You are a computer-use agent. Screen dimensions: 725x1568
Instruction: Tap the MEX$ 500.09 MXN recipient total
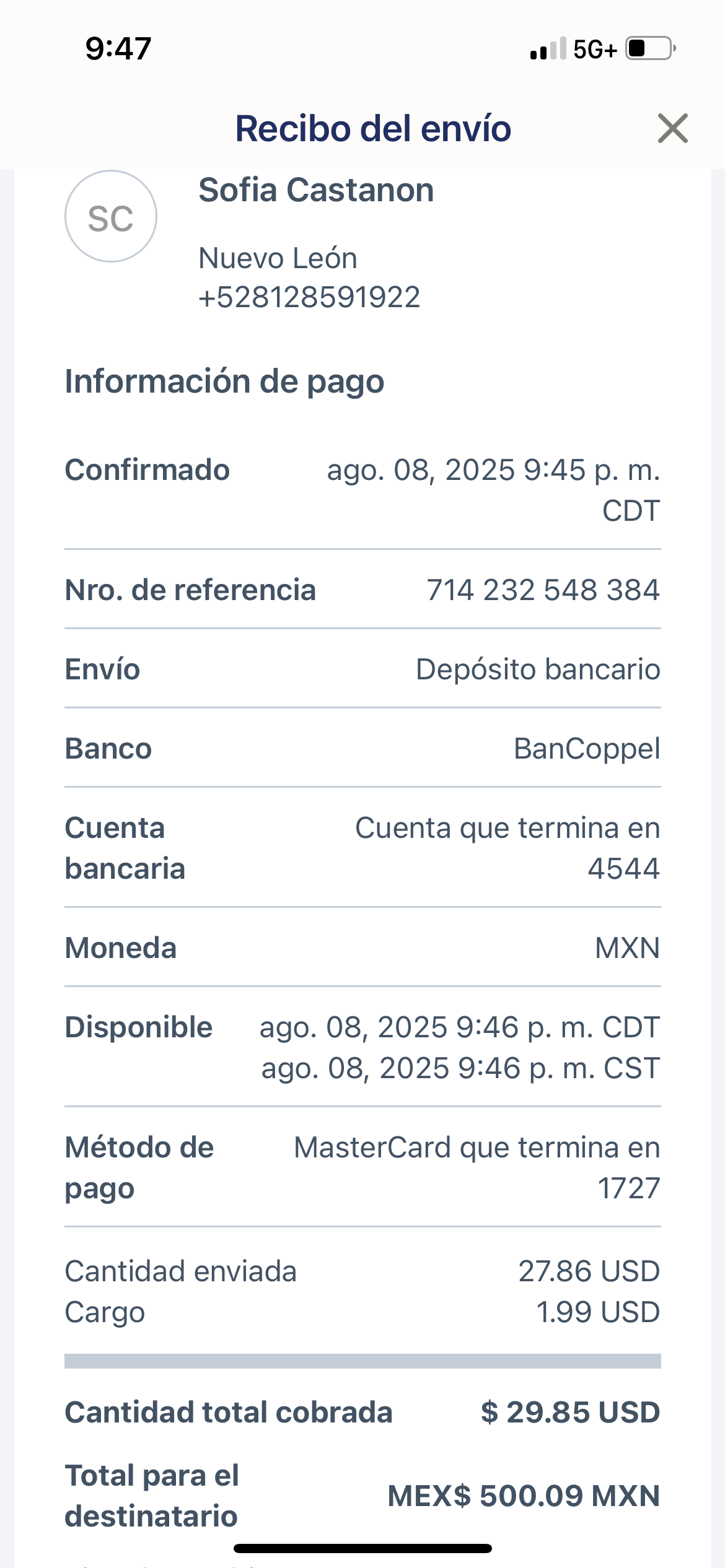(x=524, y=1496)
